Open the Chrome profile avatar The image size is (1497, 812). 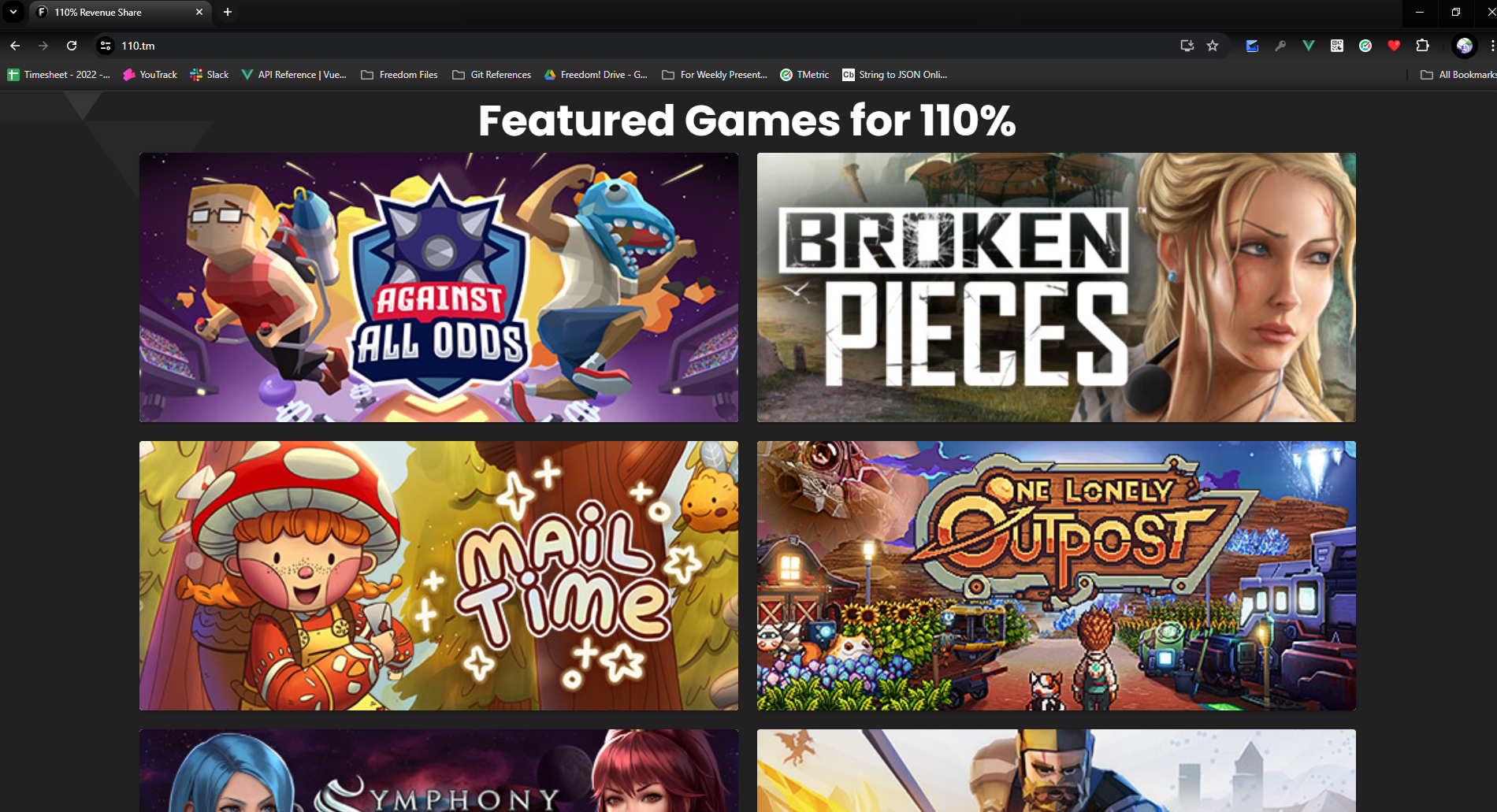click(x=1465, y=46)
